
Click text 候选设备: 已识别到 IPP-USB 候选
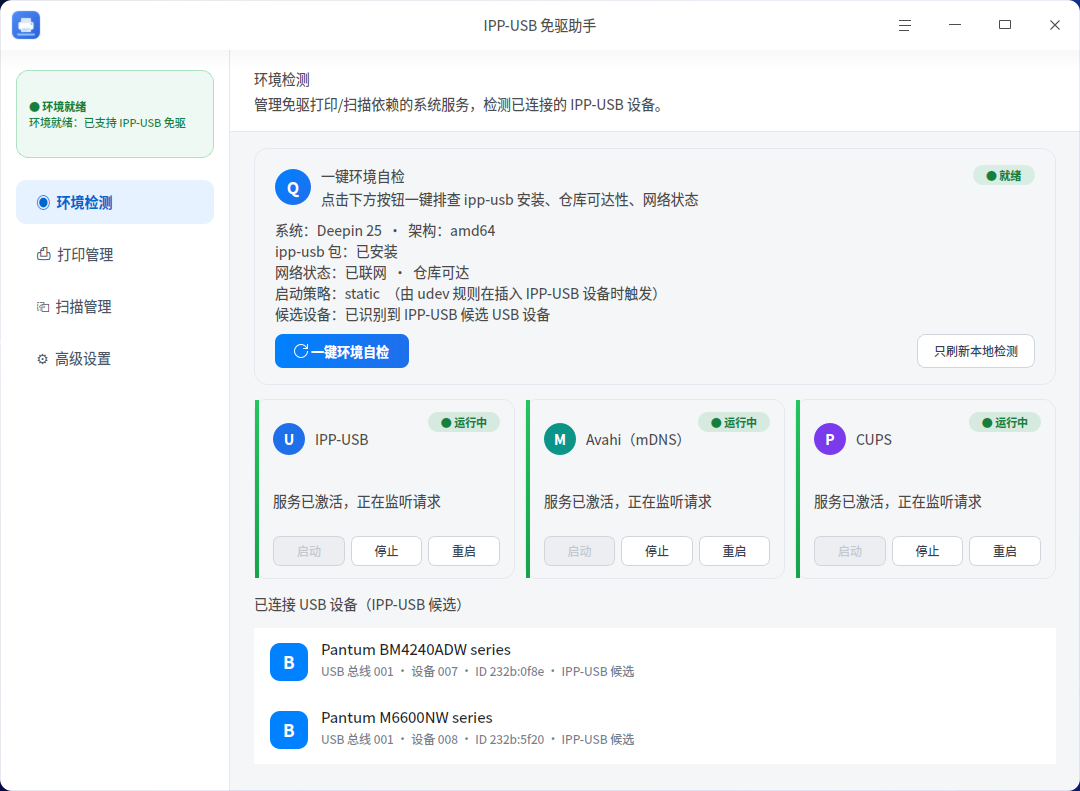point(413,315)
